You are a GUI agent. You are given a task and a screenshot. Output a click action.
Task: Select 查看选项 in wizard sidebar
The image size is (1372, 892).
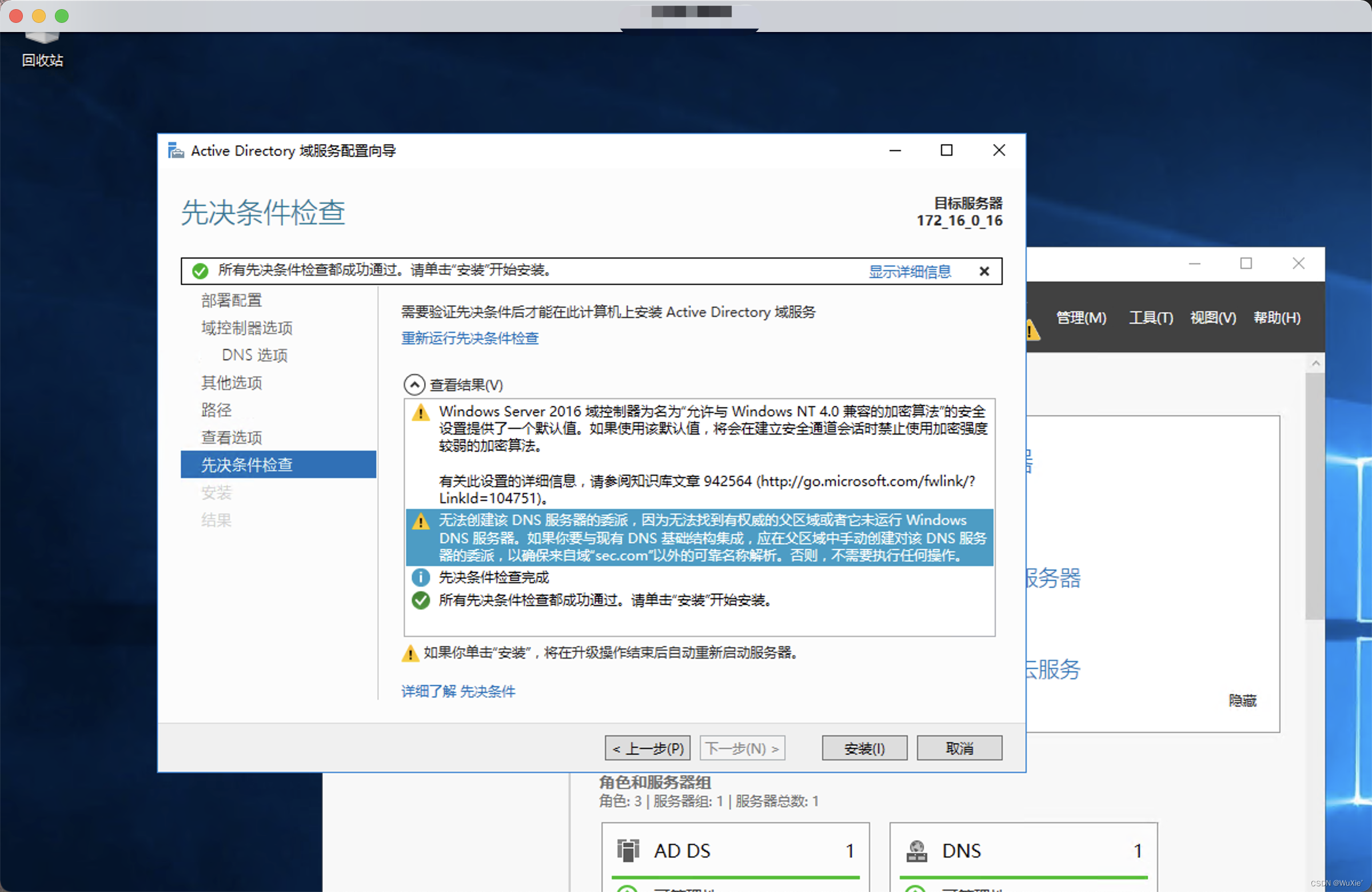tap(231, 437)
